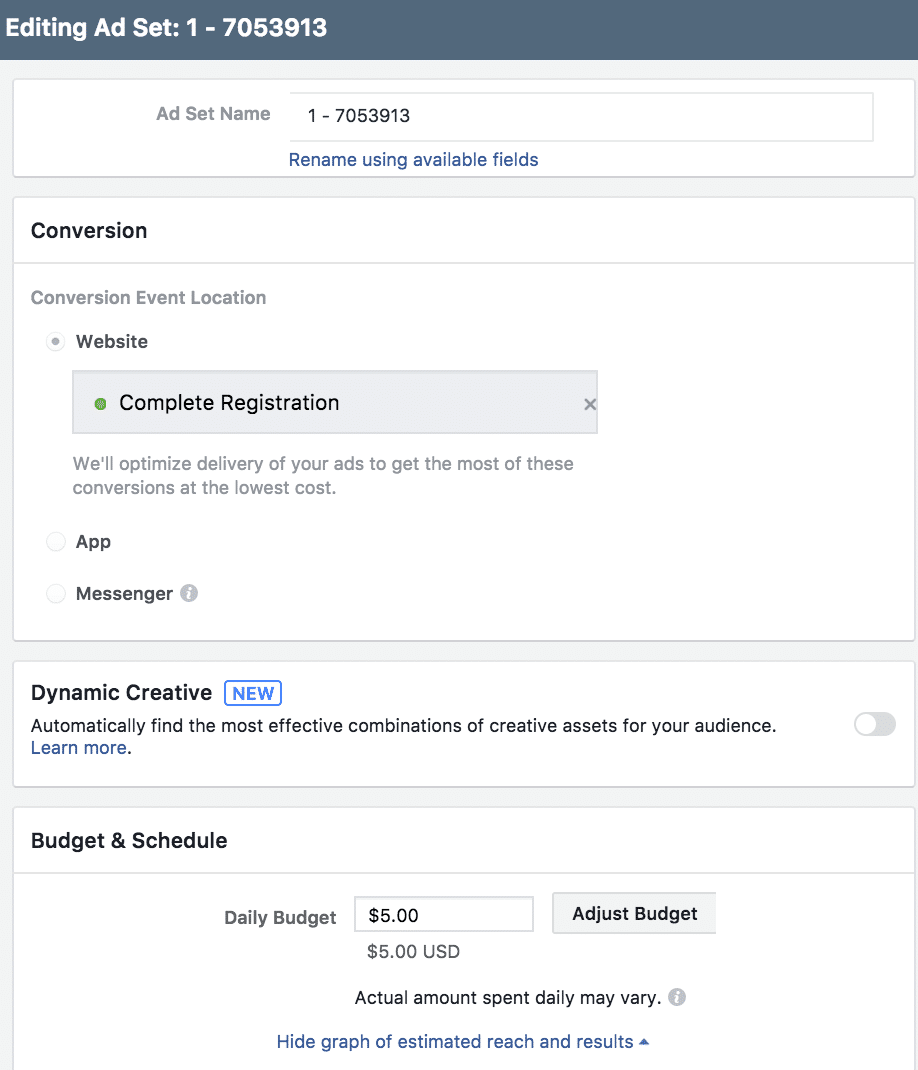
Task: Choose the Messenger radio option
Action: click(55, 593)
